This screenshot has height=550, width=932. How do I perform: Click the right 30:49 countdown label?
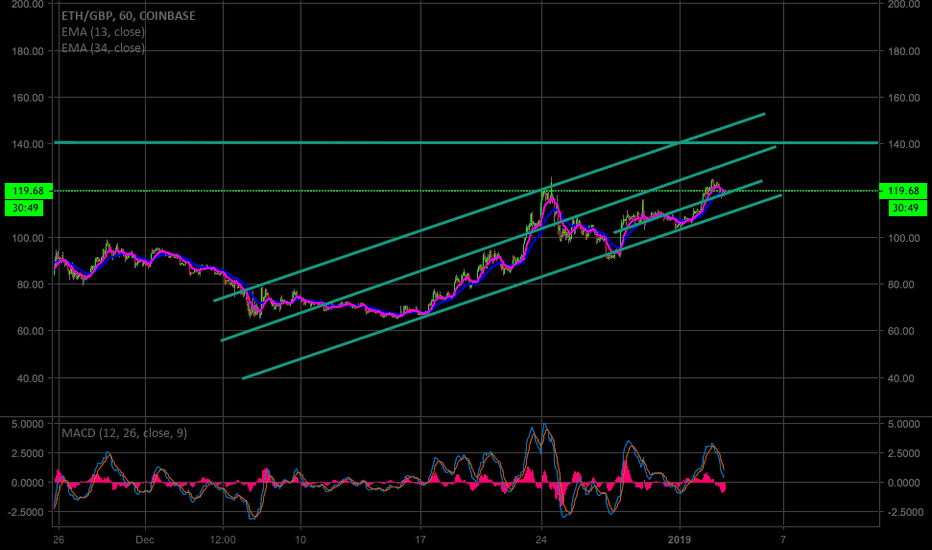[x=908, y=208]
